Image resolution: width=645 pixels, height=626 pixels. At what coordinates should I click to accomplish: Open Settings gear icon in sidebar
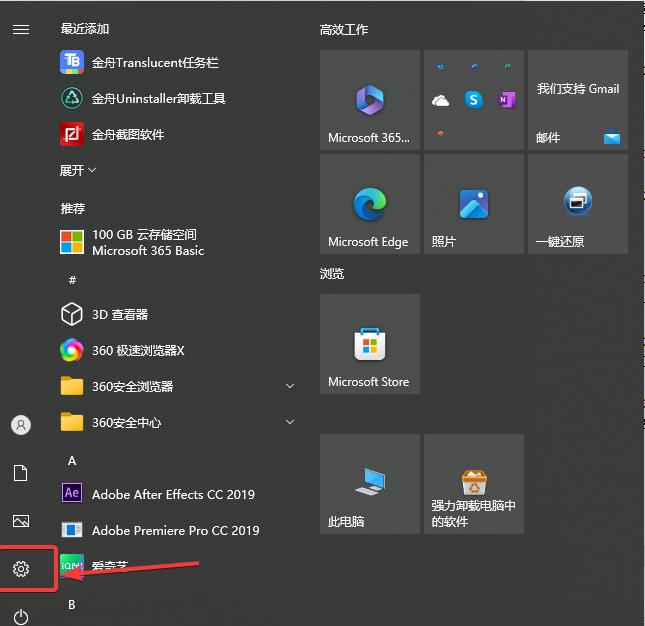coord(21,568)
